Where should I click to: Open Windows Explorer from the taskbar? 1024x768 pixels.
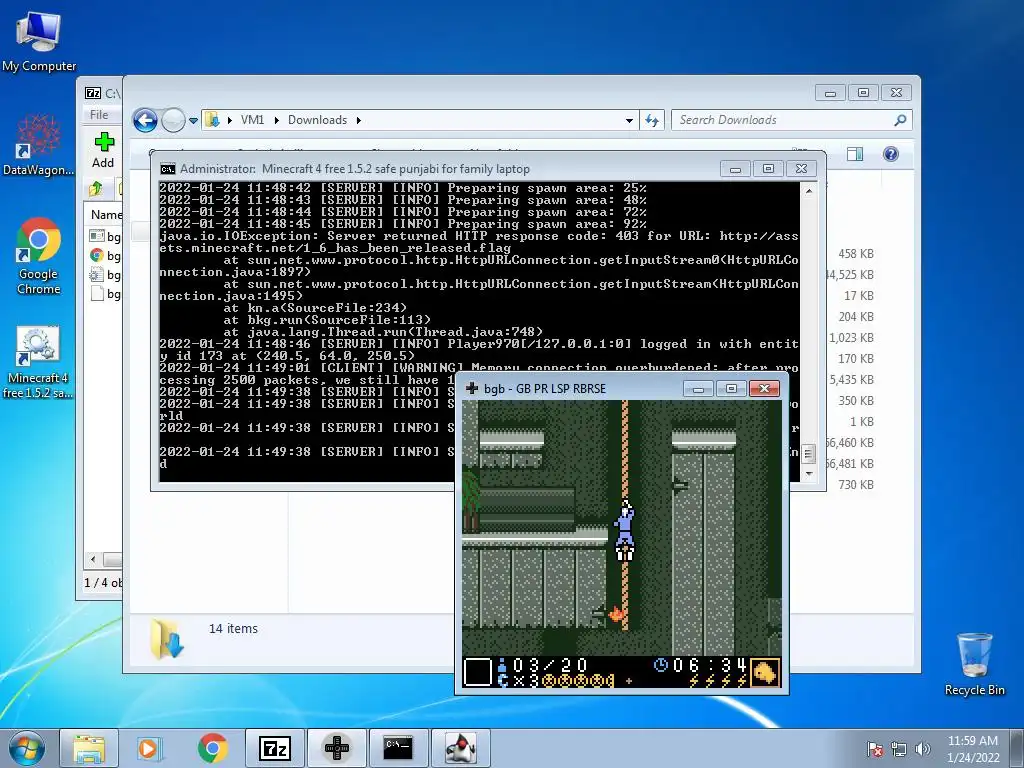pyautogui.click(x=89, y=748)
